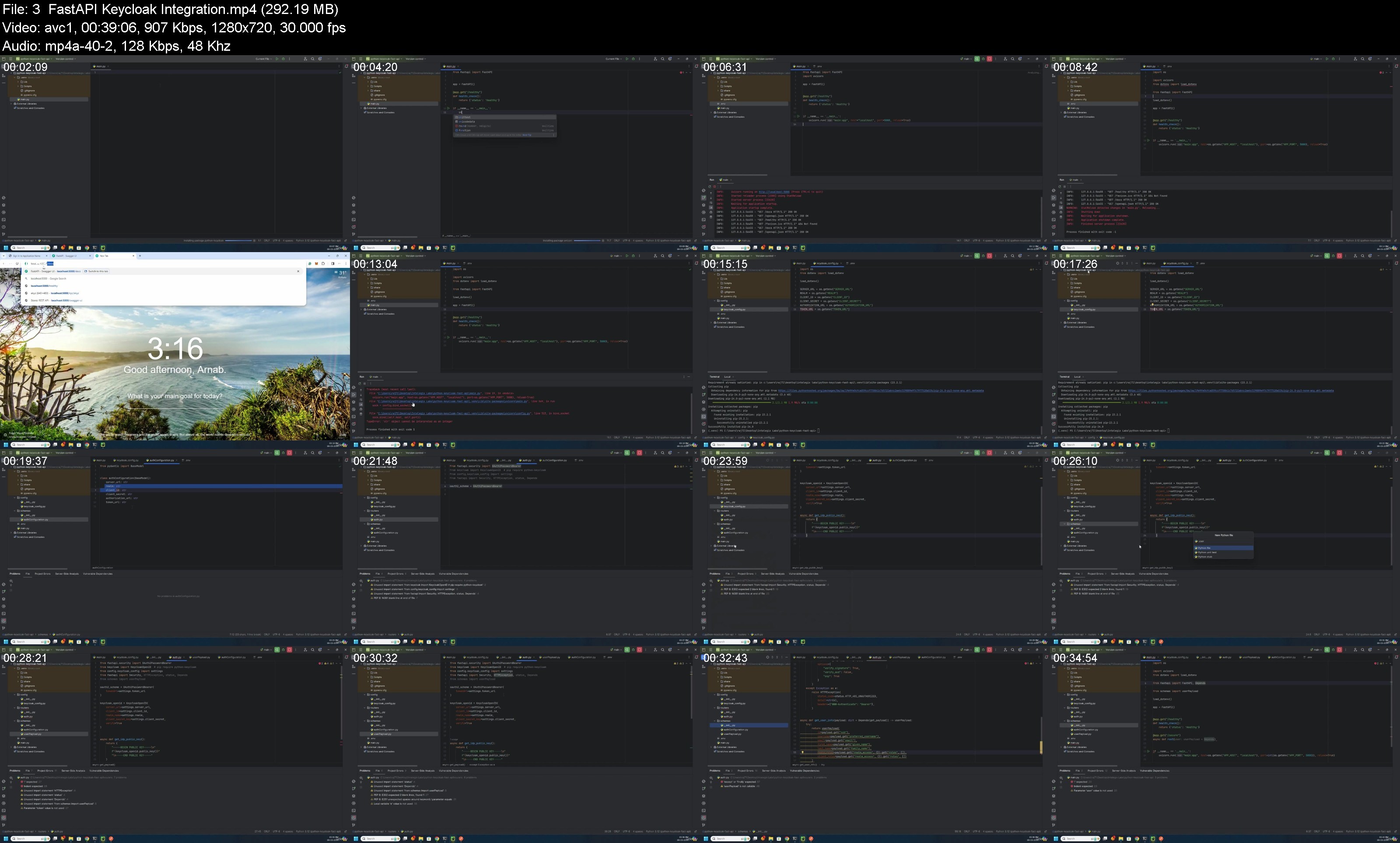Click the 'Audio: mp4a-40-2' info line
This screenshot has width=1400, height=843.
[116, 46]
